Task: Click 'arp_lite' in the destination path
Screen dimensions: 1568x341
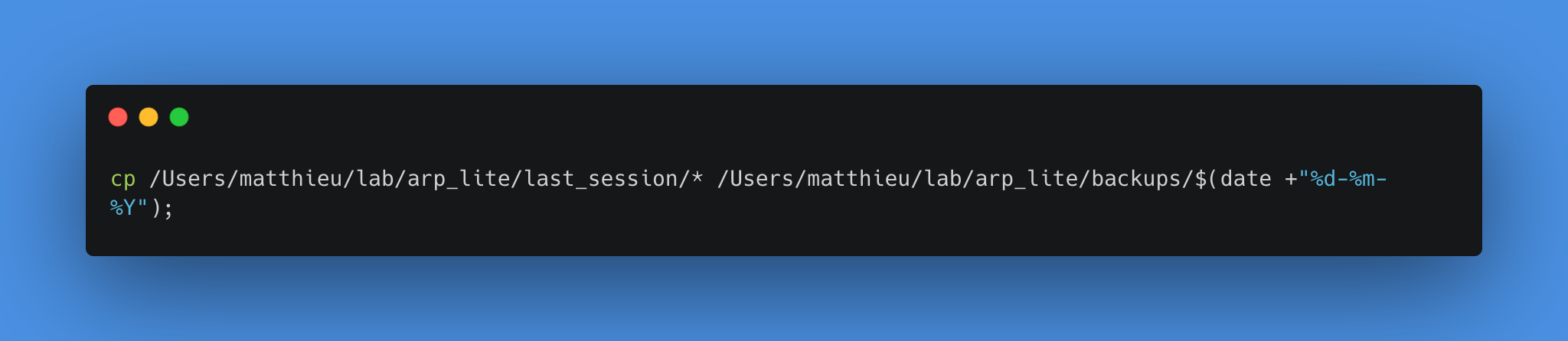Action: pos(1027,179)
